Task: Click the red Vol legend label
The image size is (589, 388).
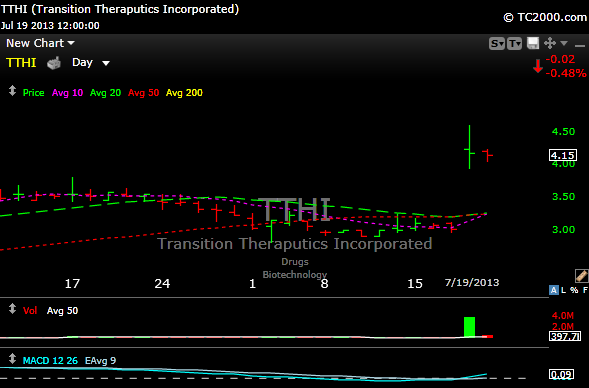Action: [30, 311]
